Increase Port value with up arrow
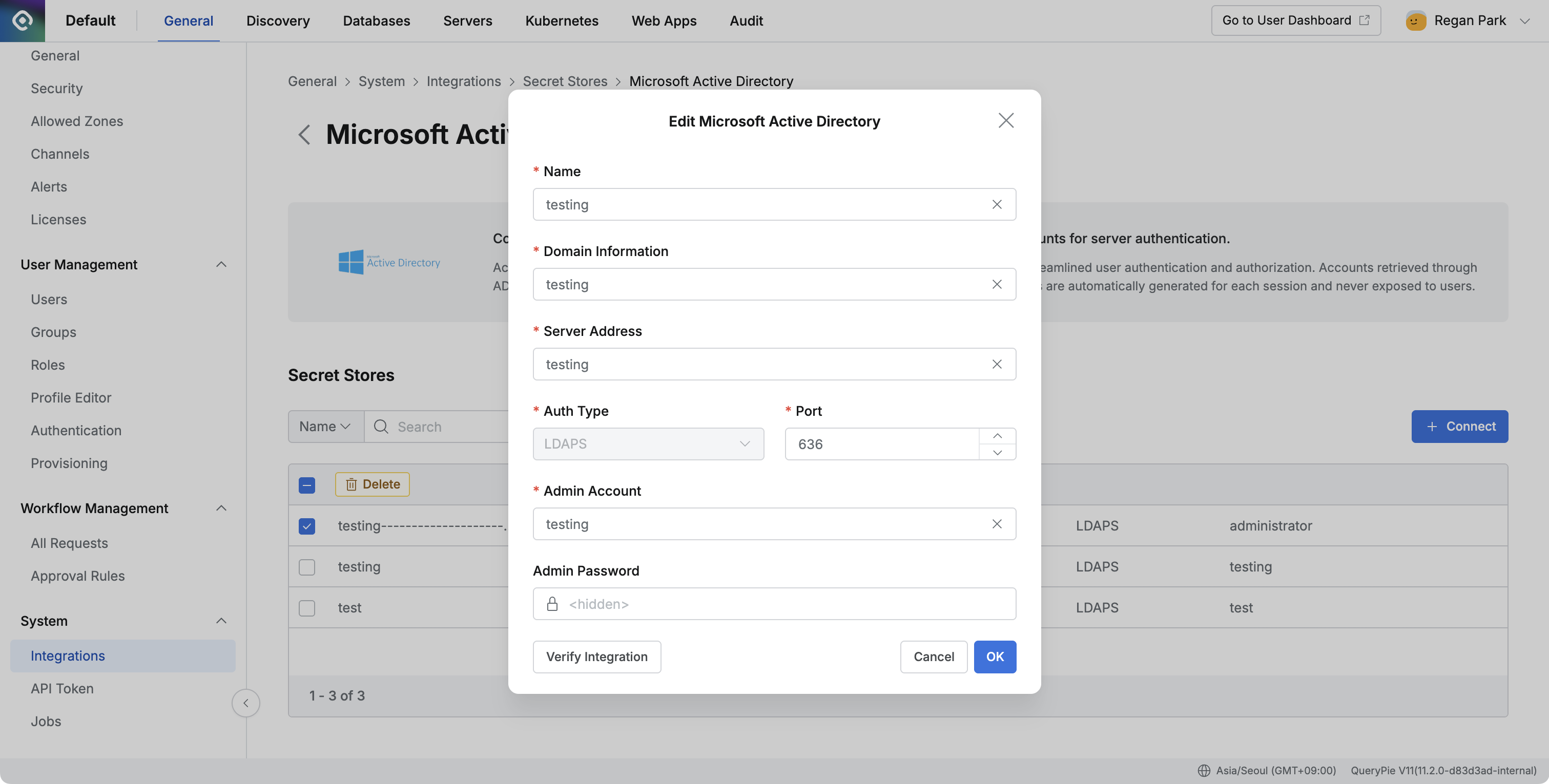This screenshot has width=1549, height=784. pos(997,436)
